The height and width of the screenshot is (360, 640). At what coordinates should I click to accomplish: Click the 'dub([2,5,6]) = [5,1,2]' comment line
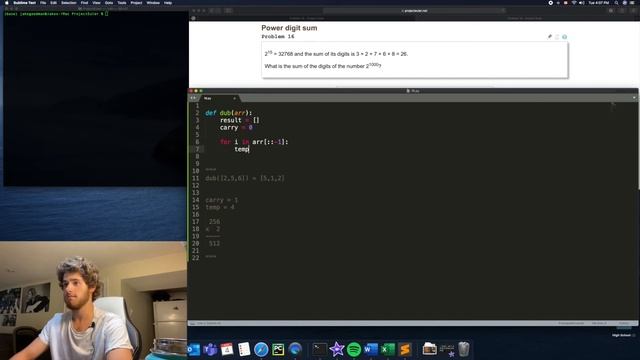[x=245, y=178]
